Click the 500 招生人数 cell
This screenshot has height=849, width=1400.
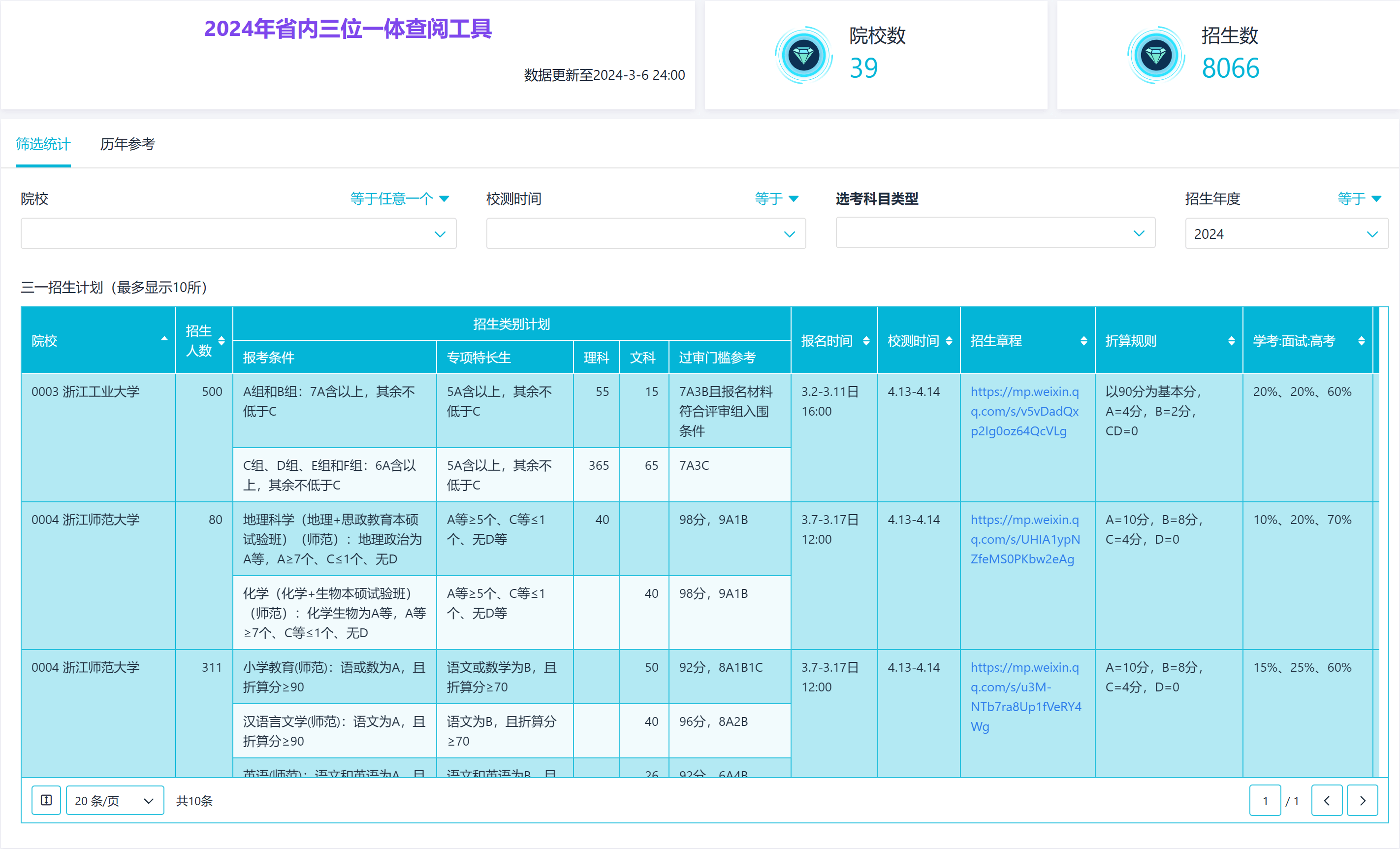(x=204, y=437)
